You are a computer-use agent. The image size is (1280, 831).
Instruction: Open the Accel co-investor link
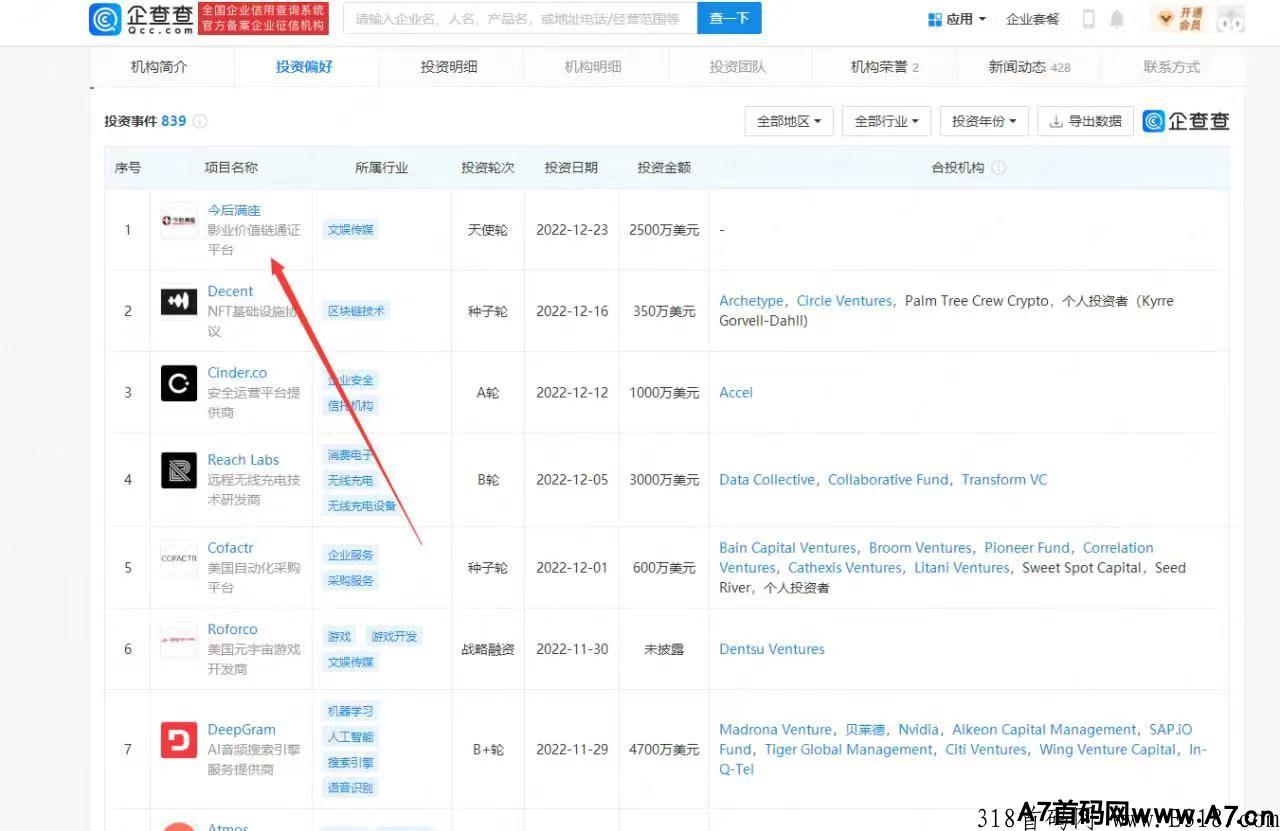pyautogui.click(x=736, y=392)
